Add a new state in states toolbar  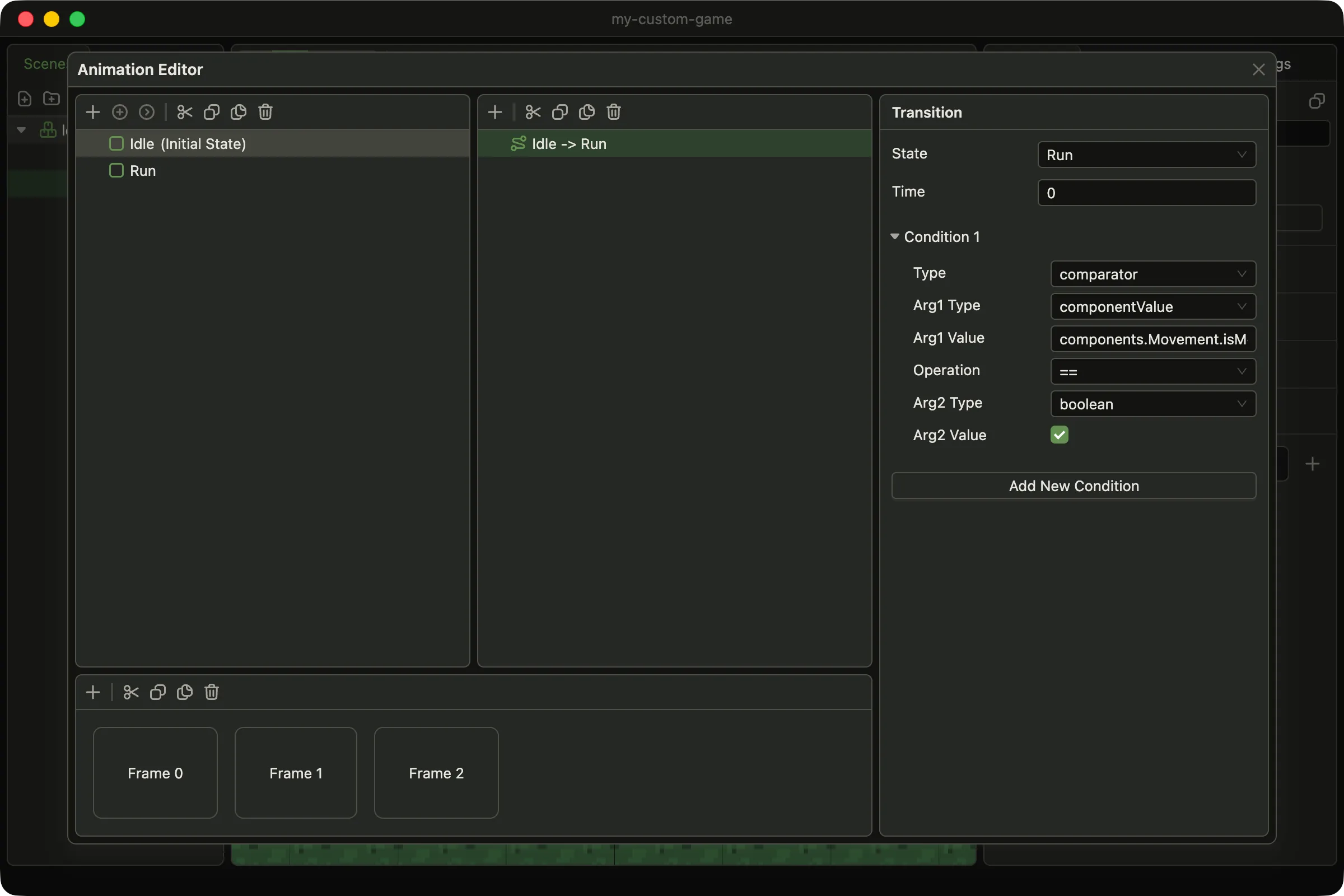pos(92,112)
